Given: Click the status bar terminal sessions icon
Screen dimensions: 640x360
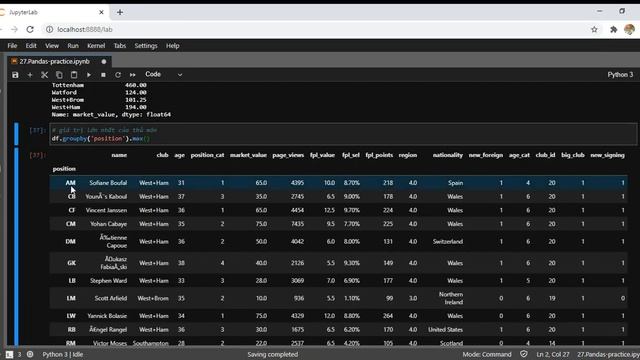Looking at the screenshot, I should (9, 354).
